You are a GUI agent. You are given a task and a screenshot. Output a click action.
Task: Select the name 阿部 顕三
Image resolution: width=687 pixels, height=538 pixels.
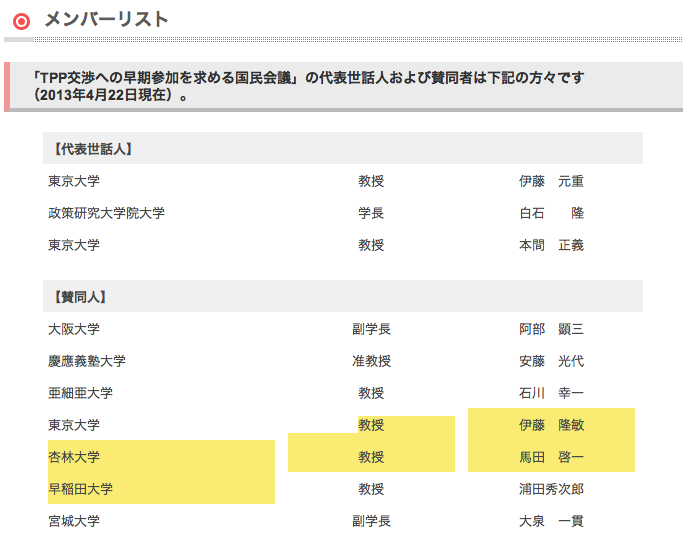[x=551, y=329]
